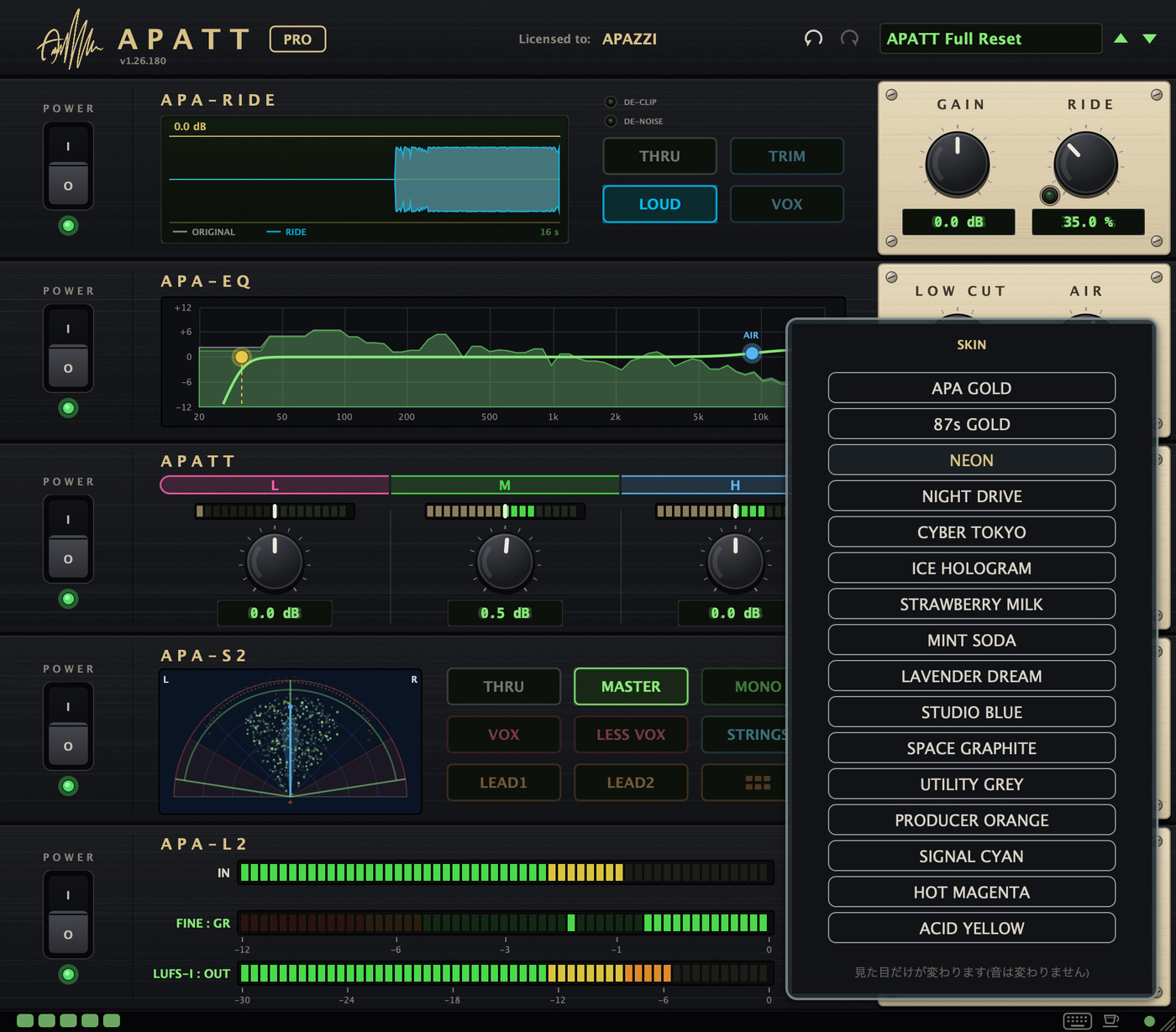The height and width of the screenshot is (1032, 1176).
Task: Pick the SPACE GRAPHITE skin
Action: pyautogui.click(x=972, y=748)
